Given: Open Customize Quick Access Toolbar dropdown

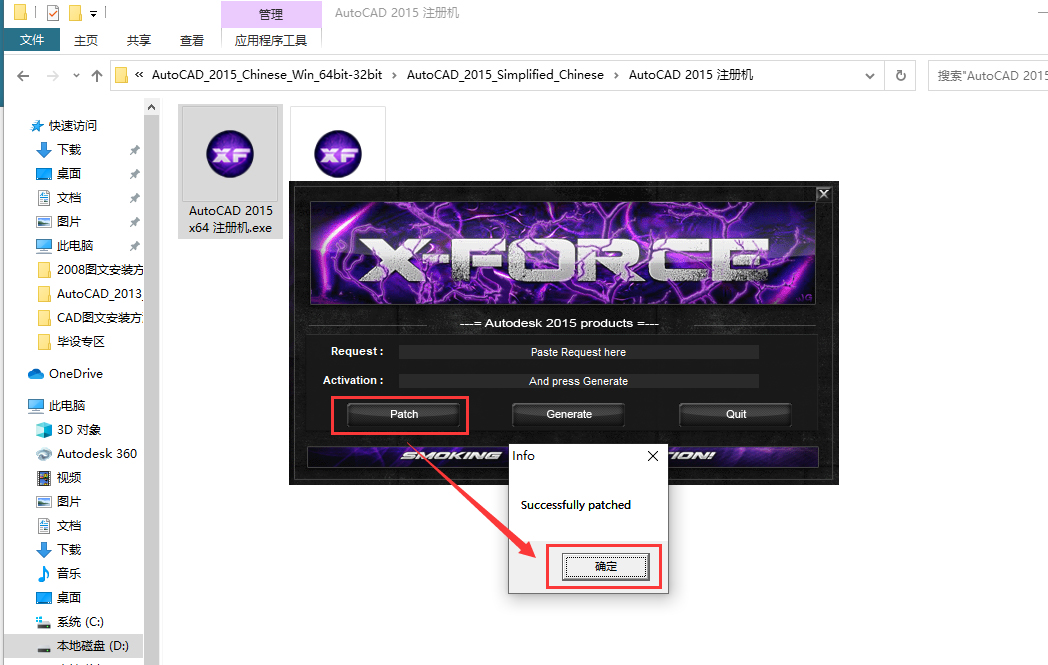Looking at the screenshot, I should point(94,13).
